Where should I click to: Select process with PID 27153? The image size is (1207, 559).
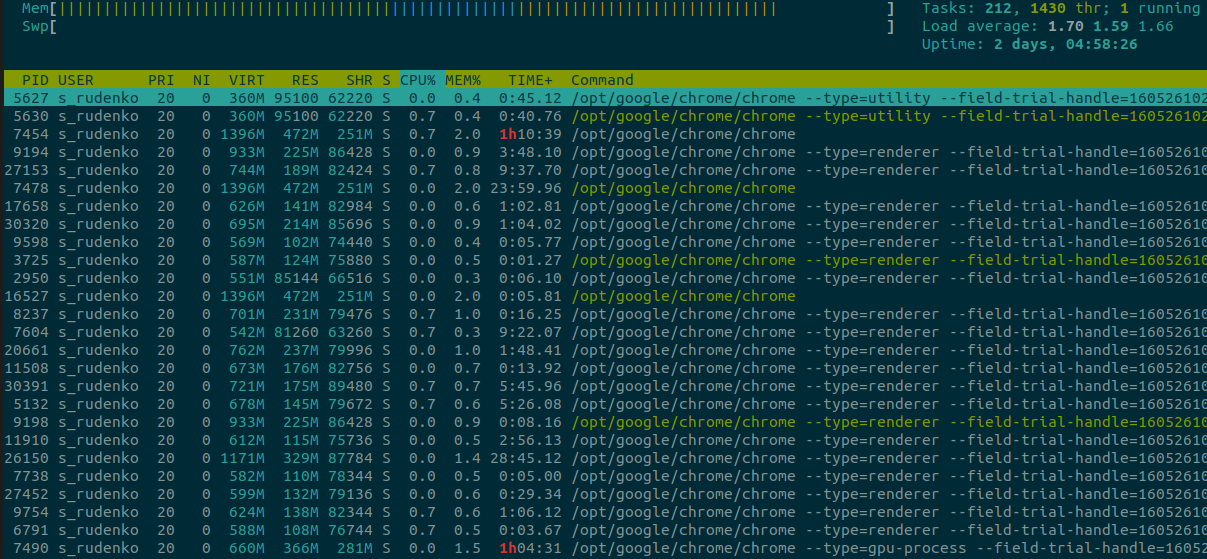click(603, 170)
